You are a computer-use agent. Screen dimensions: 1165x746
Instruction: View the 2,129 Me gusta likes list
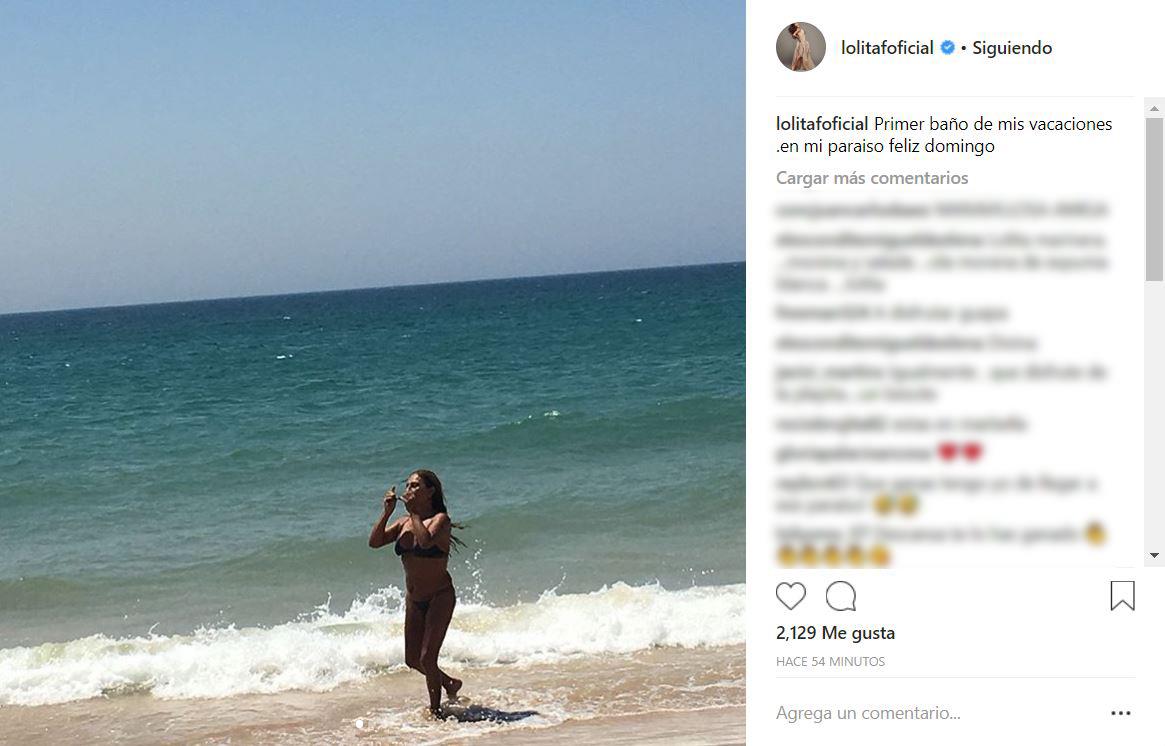(x=835, y=633)
